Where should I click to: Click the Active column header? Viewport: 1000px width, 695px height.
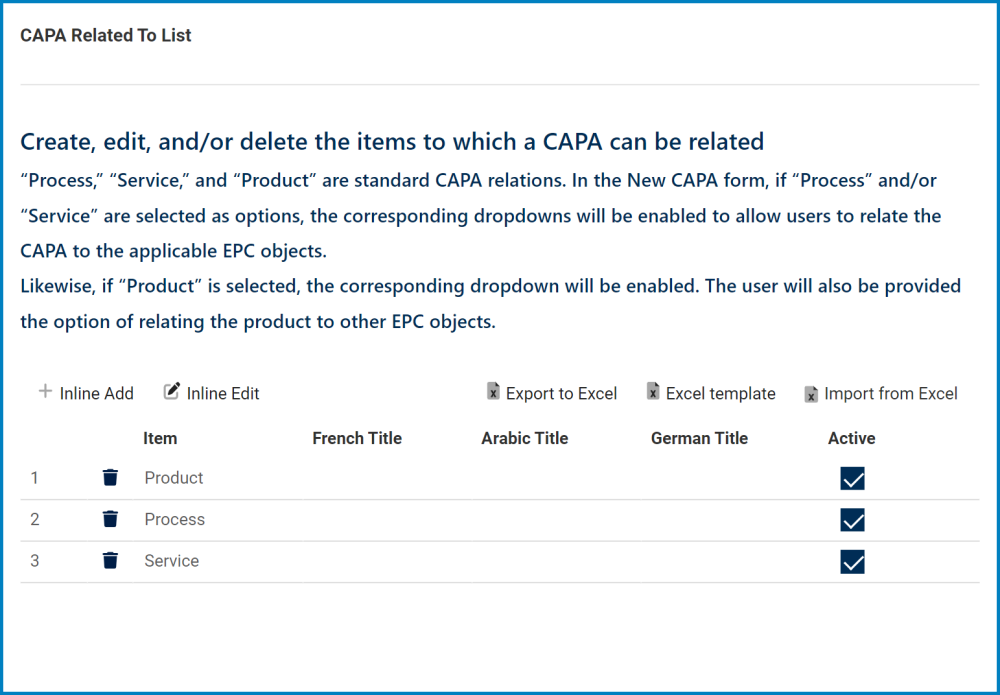(x=851, y=438)
